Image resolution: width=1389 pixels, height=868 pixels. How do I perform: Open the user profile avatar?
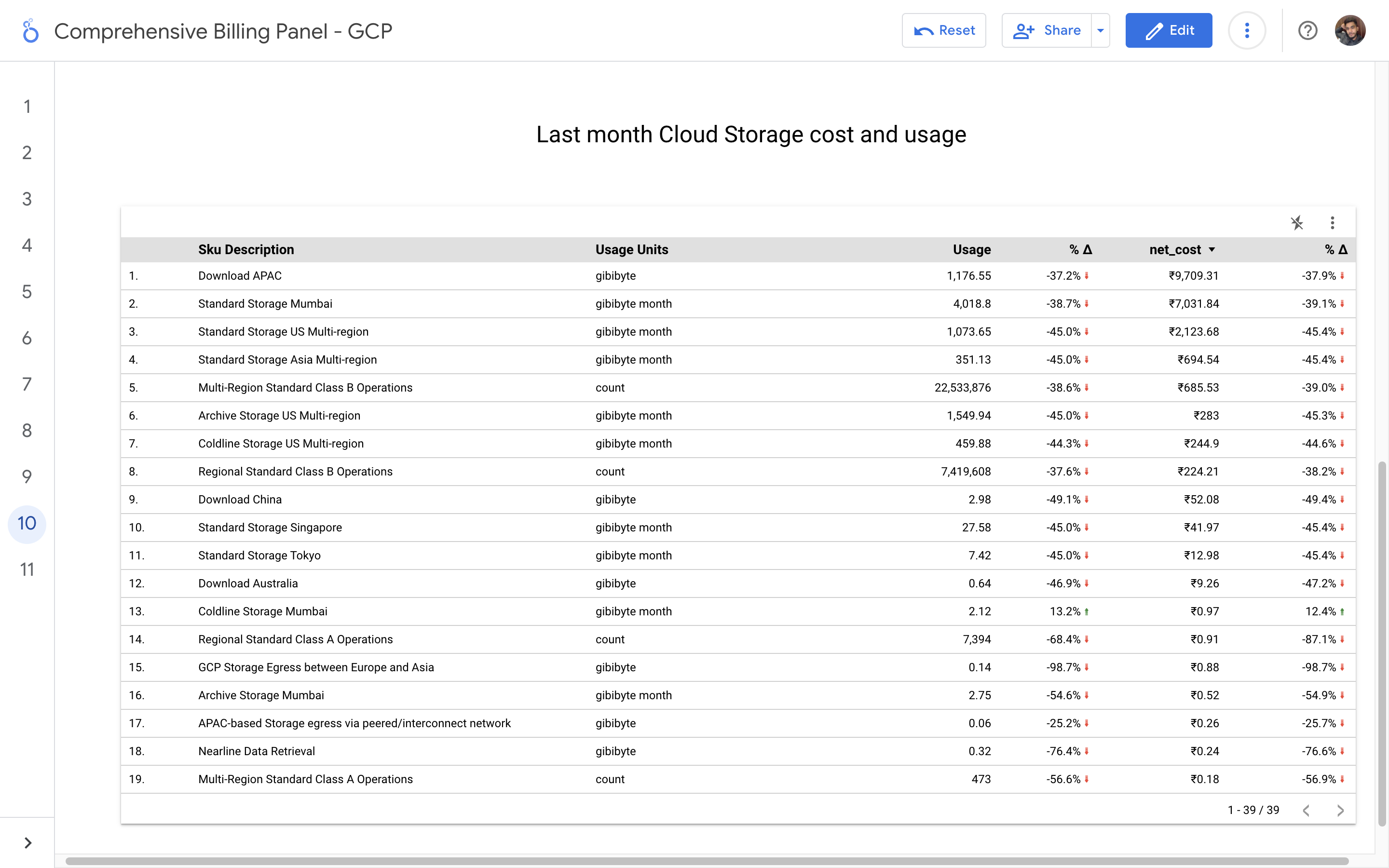1349,30
